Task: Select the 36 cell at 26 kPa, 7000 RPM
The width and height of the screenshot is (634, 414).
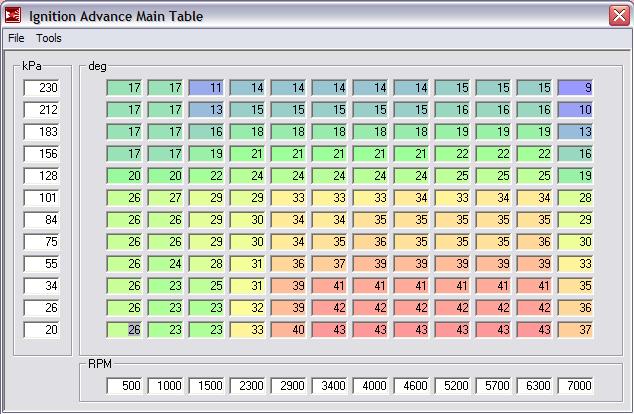Action: 575,308
